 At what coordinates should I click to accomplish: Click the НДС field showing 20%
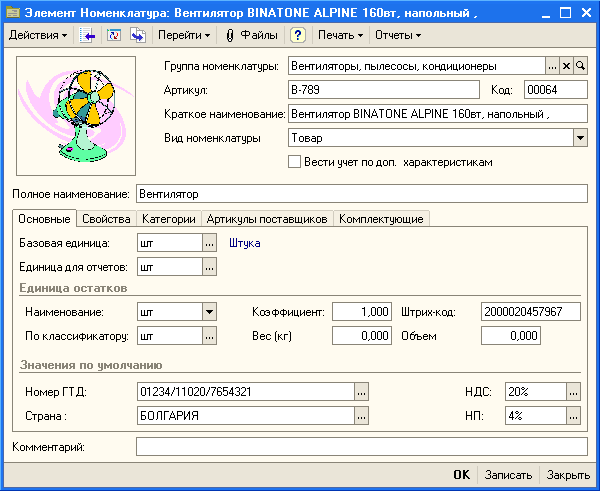536,392
